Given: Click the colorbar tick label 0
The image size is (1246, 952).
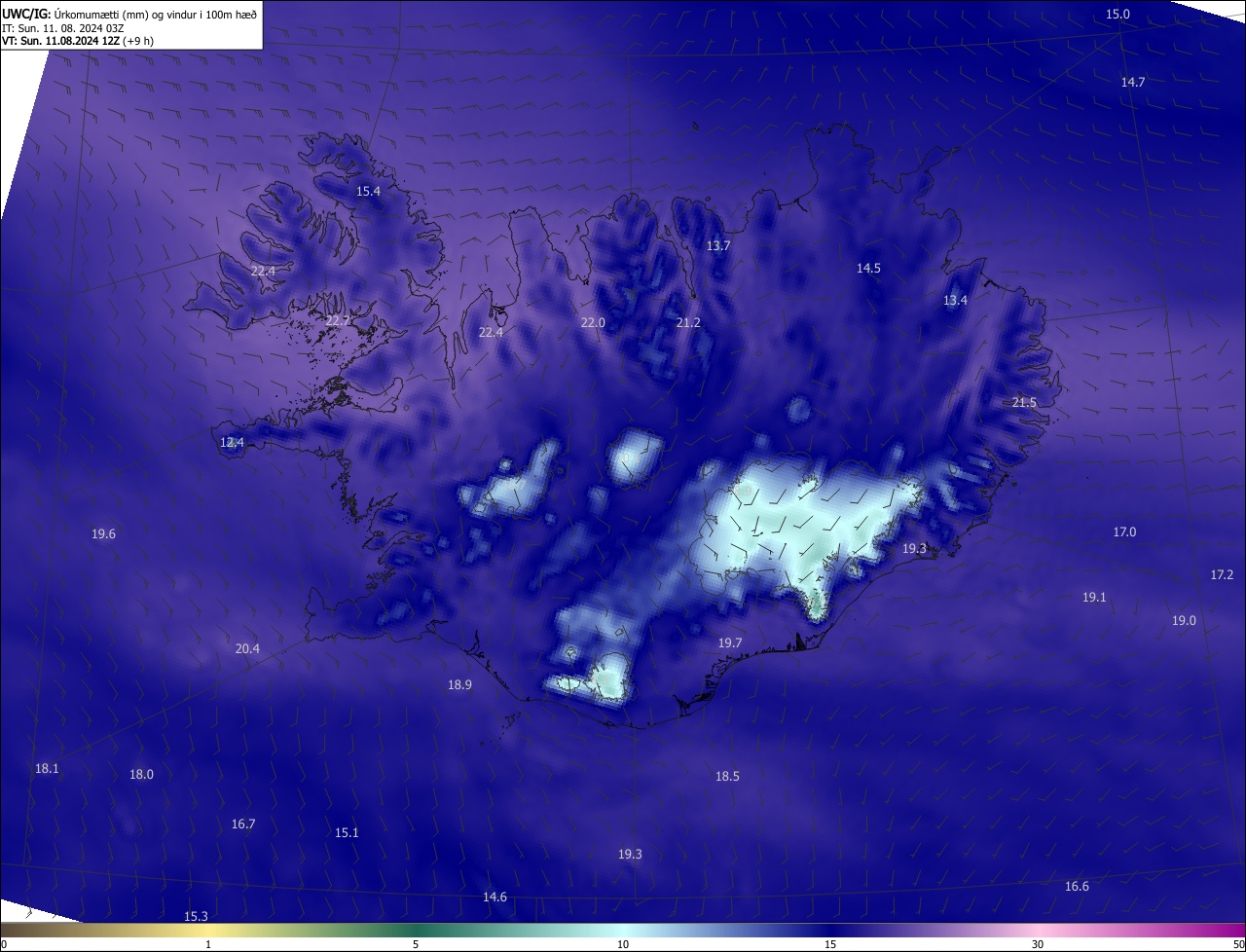Looking at the screenshot, I should coord(4,945).
